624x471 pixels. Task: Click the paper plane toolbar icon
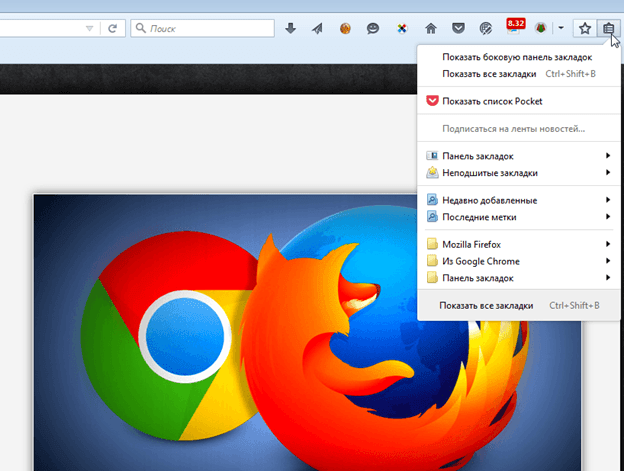click(x=317, y=28)
